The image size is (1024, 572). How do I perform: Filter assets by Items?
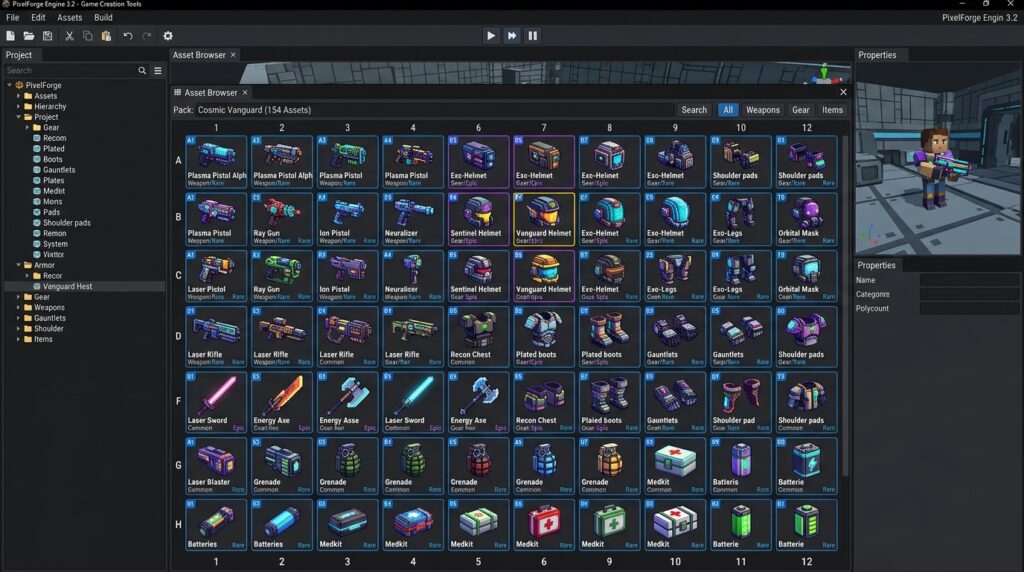[x=832, y=110]
